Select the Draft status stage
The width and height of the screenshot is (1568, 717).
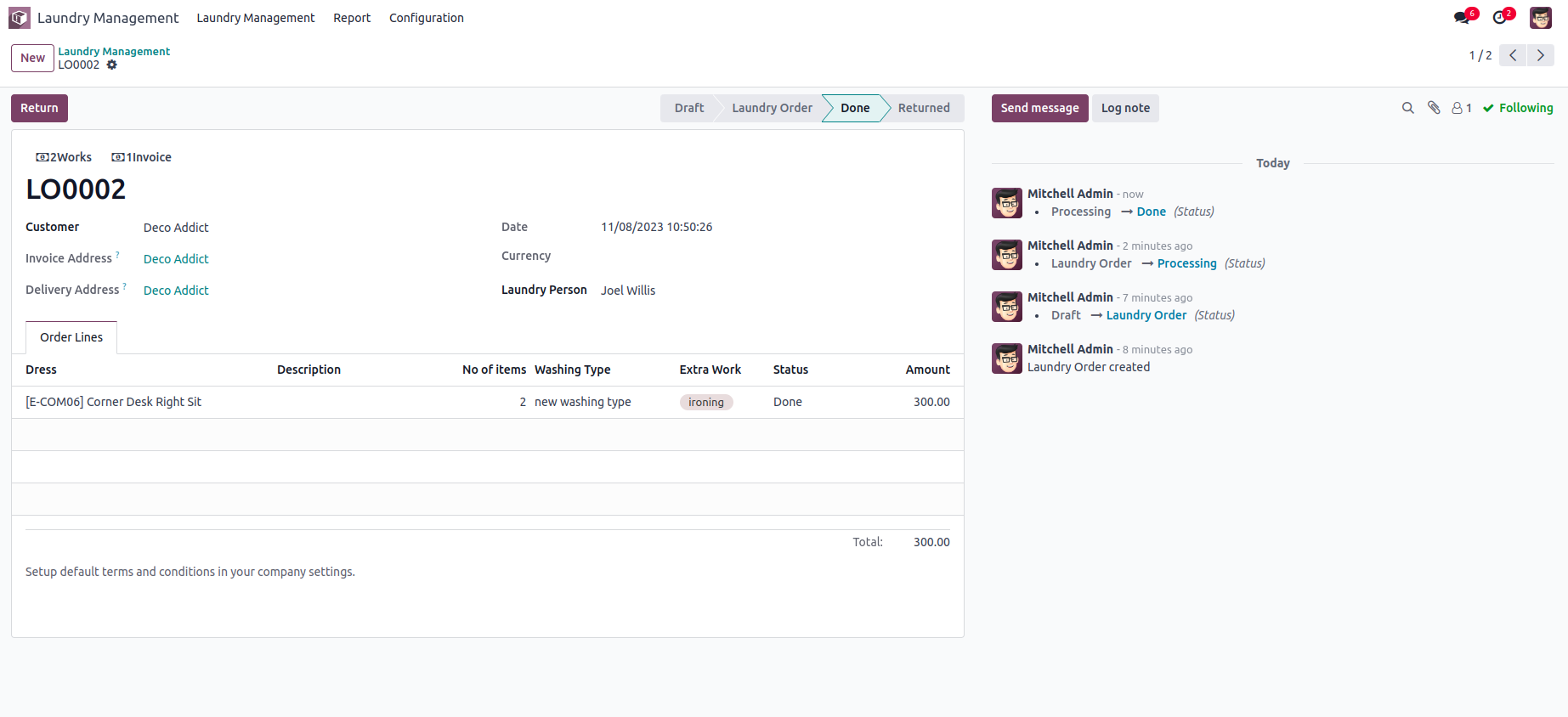(x=688, y=108)
